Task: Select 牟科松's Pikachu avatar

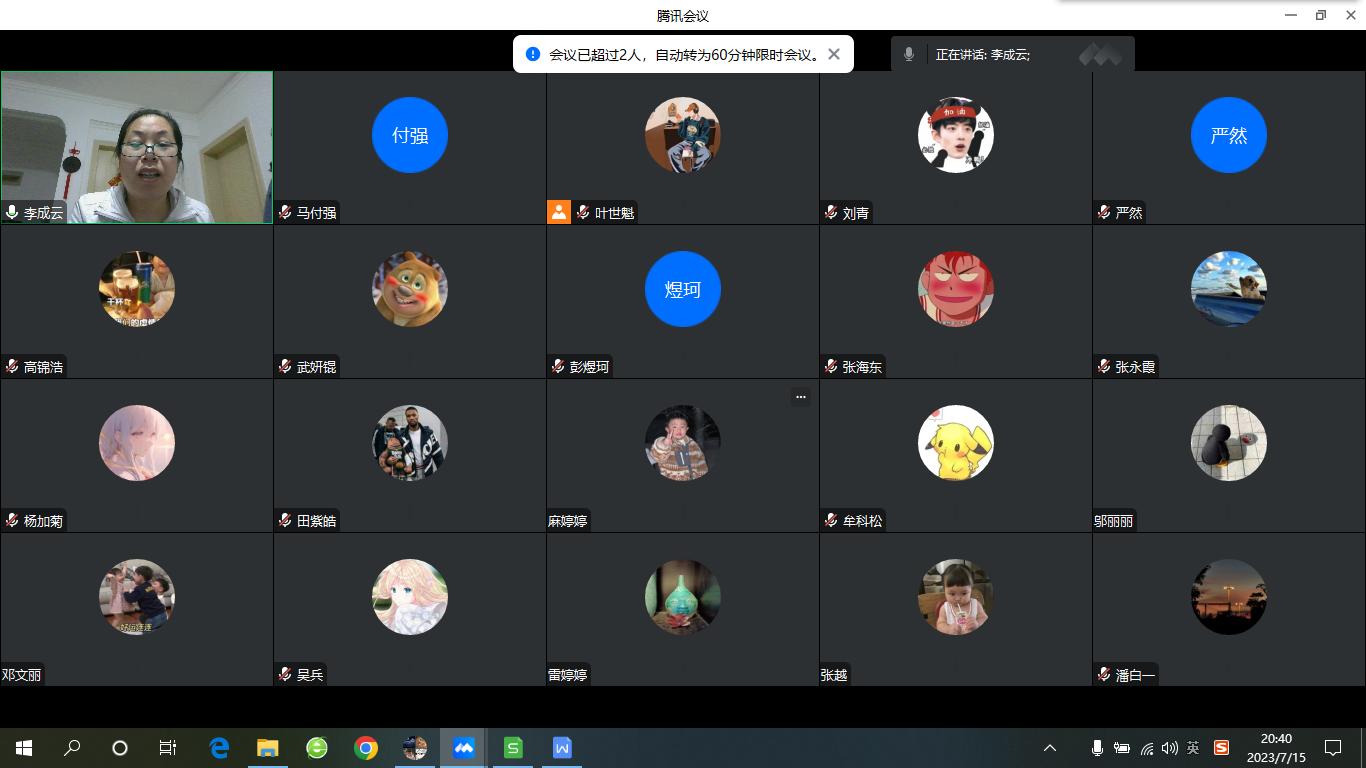Action: pos(955,443)
